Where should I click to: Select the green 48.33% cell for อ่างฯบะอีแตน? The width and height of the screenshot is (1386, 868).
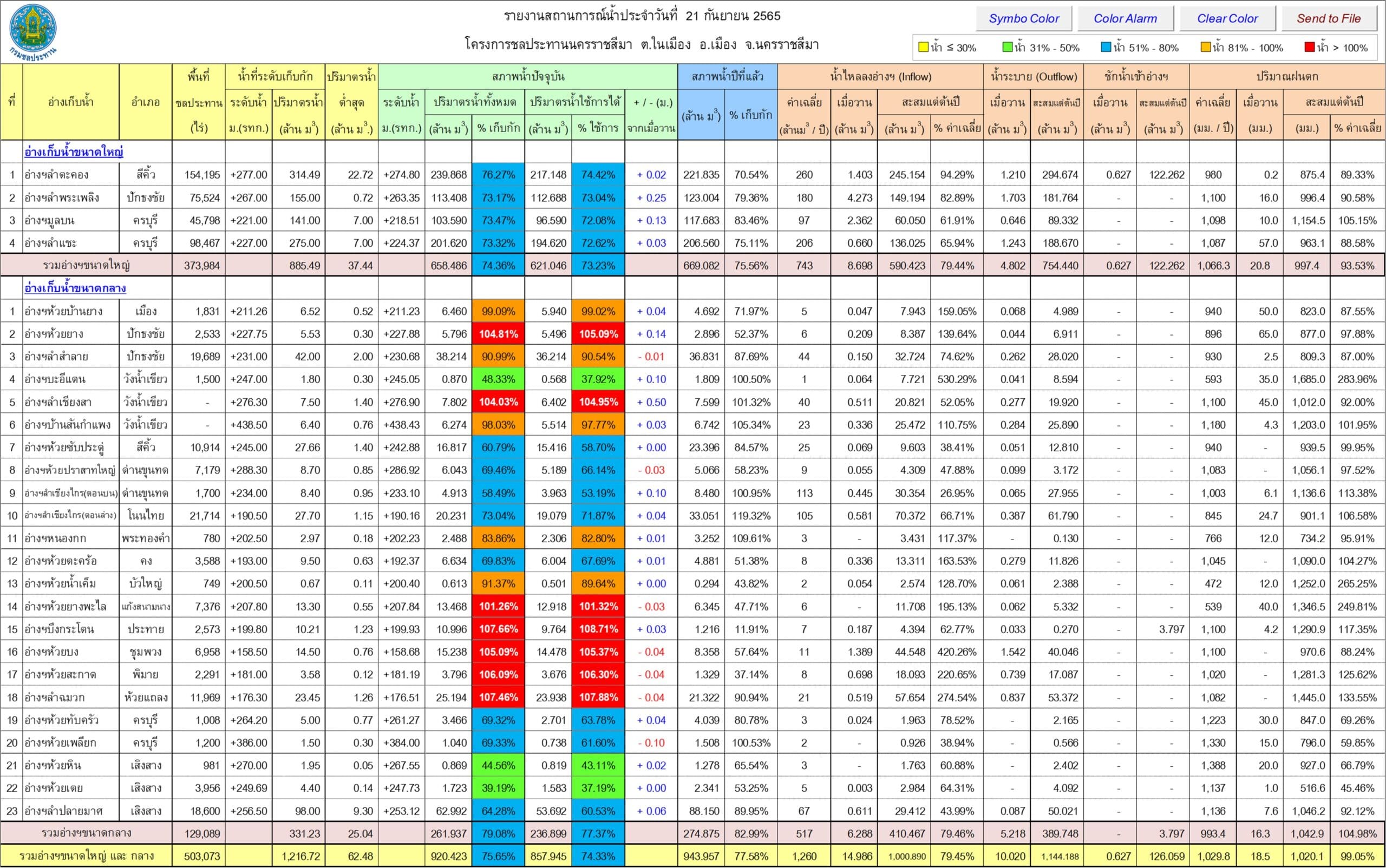click(x=498, y=379)
